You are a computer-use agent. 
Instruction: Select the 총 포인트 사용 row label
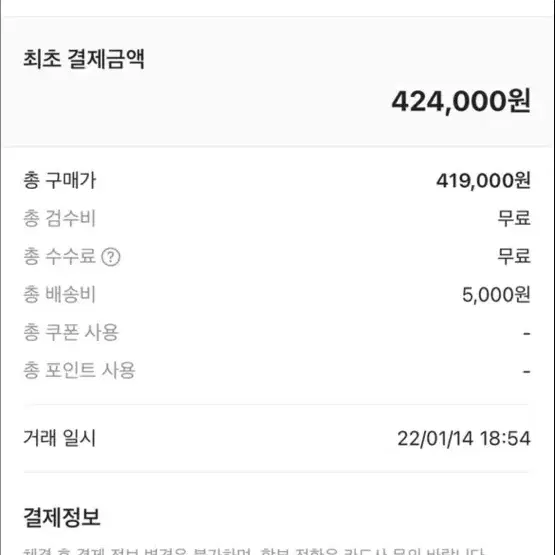[79, 370]
